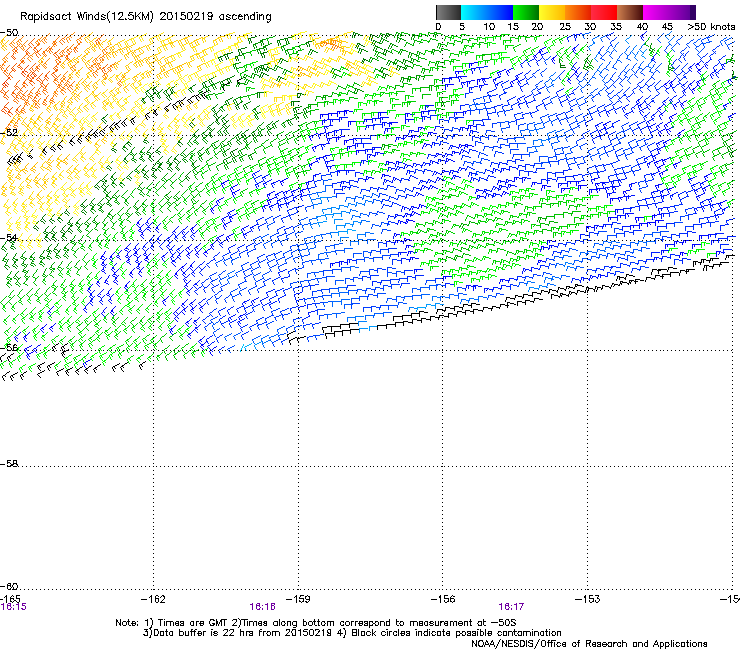
Task: Click the gray 0-5 knots color swatch
Action: 448,12
